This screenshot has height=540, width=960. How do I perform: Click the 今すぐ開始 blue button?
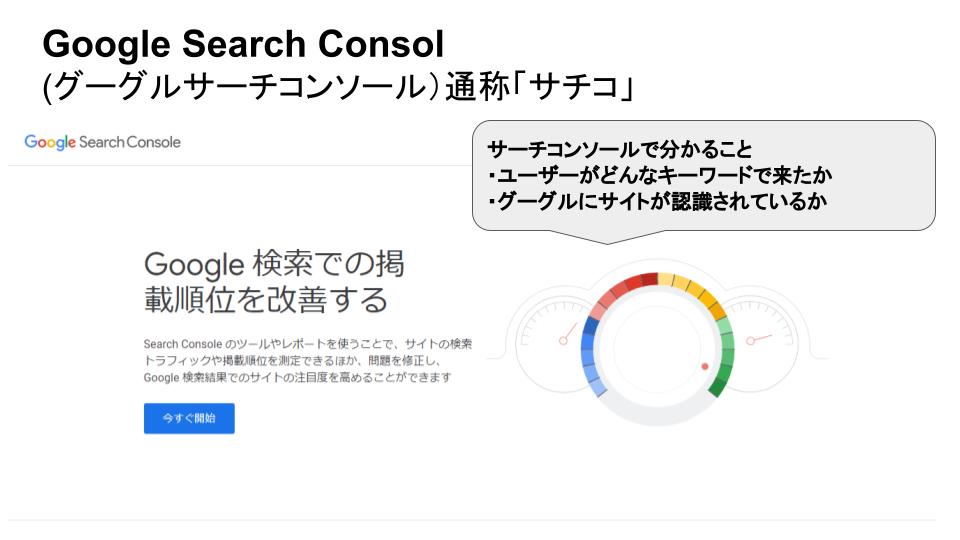[x=189, y=418]
